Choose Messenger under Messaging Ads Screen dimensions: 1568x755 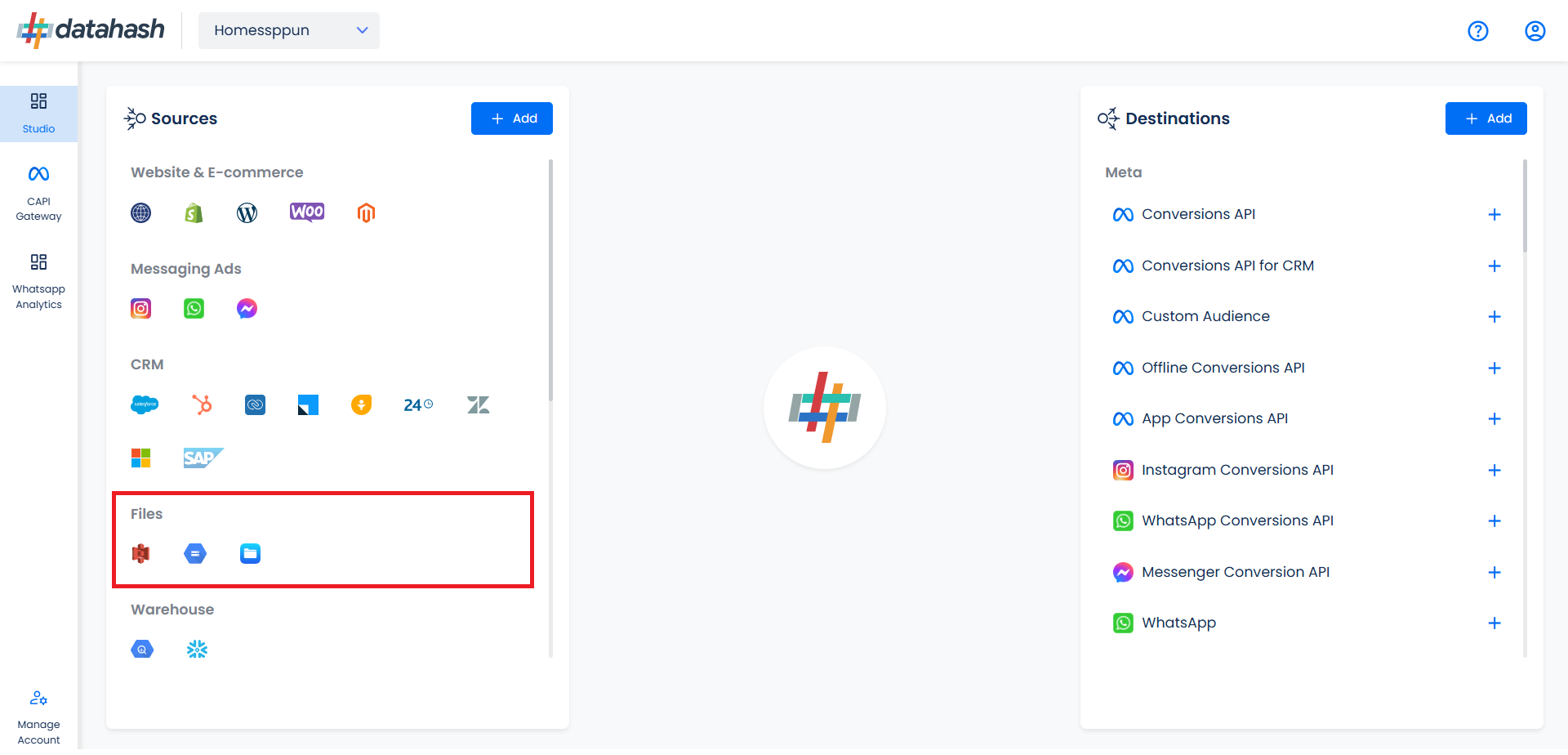pos(247,309)
